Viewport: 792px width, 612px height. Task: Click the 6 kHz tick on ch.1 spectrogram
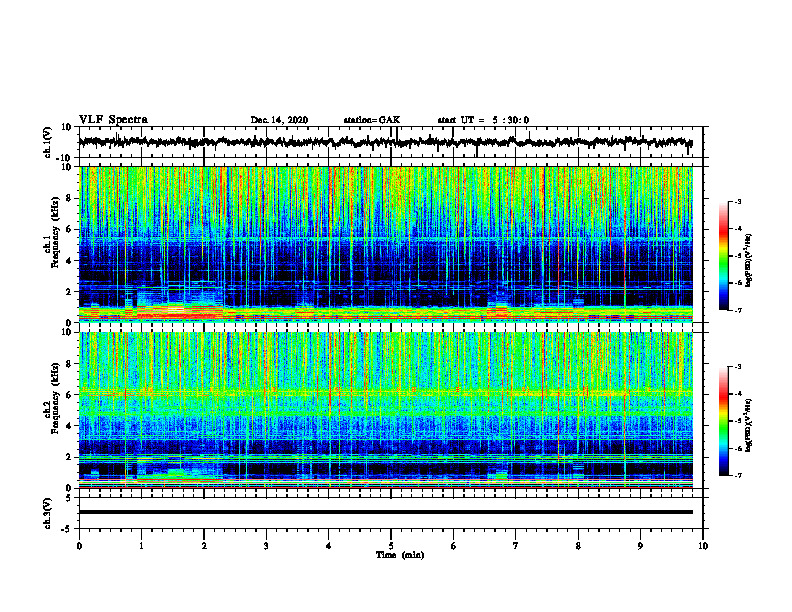69,230
